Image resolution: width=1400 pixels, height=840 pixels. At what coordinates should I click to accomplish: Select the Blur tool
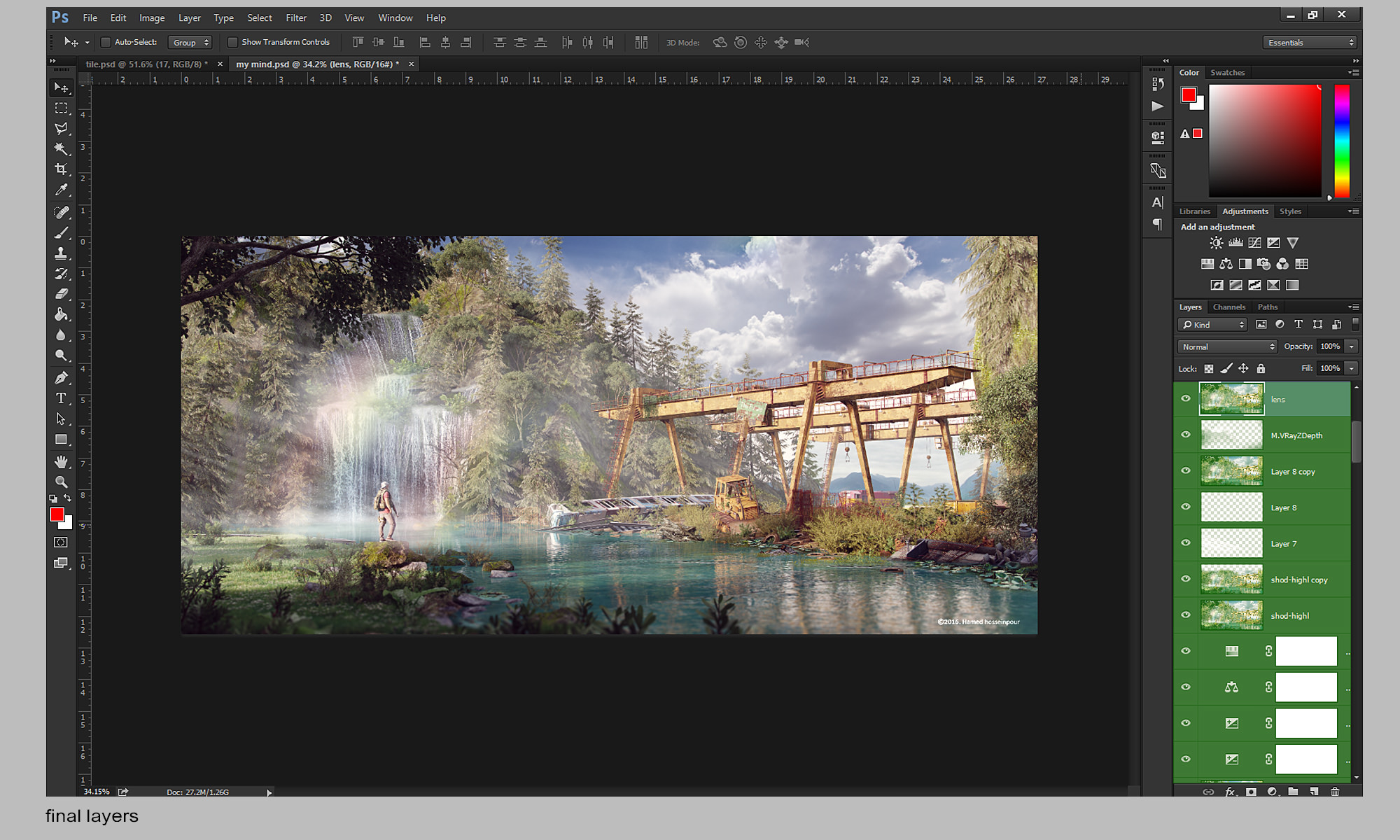click(62, 335)
